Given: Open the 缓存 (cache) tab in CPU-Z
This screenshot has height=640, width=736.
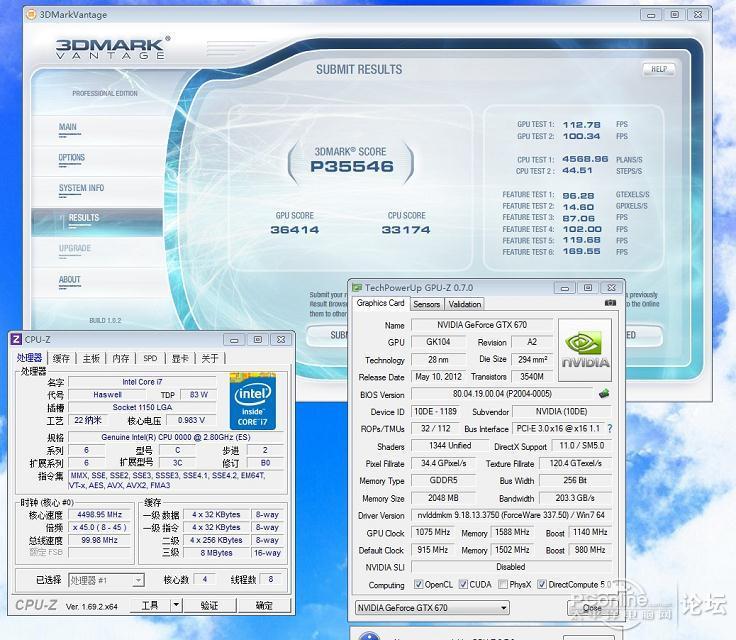Looking at the screenshot, I should pyautogui.click(x=61, y=358).
